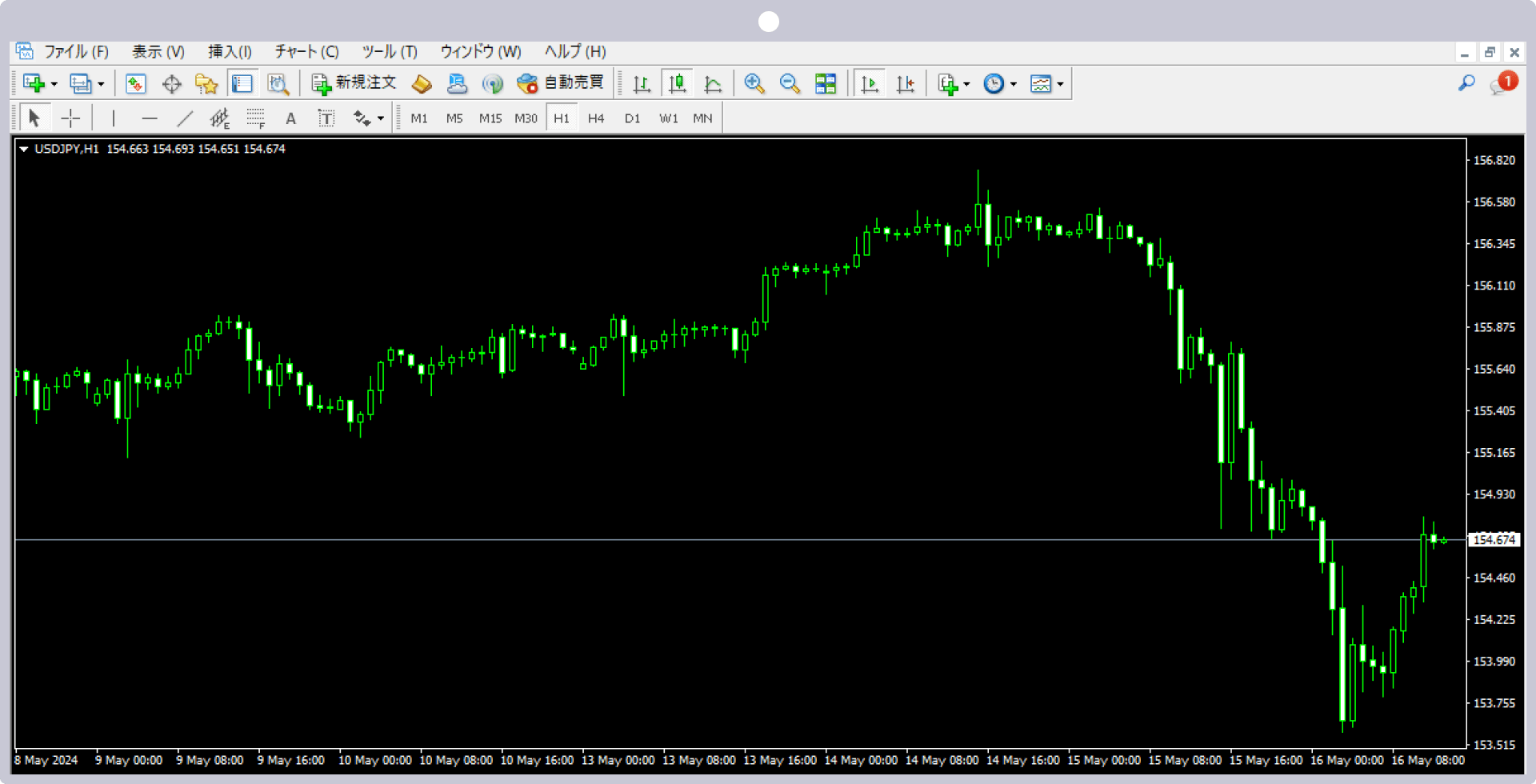Open the ウィンドウ (W) menu
This screenshot has width=1536, height=784.
click(481, 52)
